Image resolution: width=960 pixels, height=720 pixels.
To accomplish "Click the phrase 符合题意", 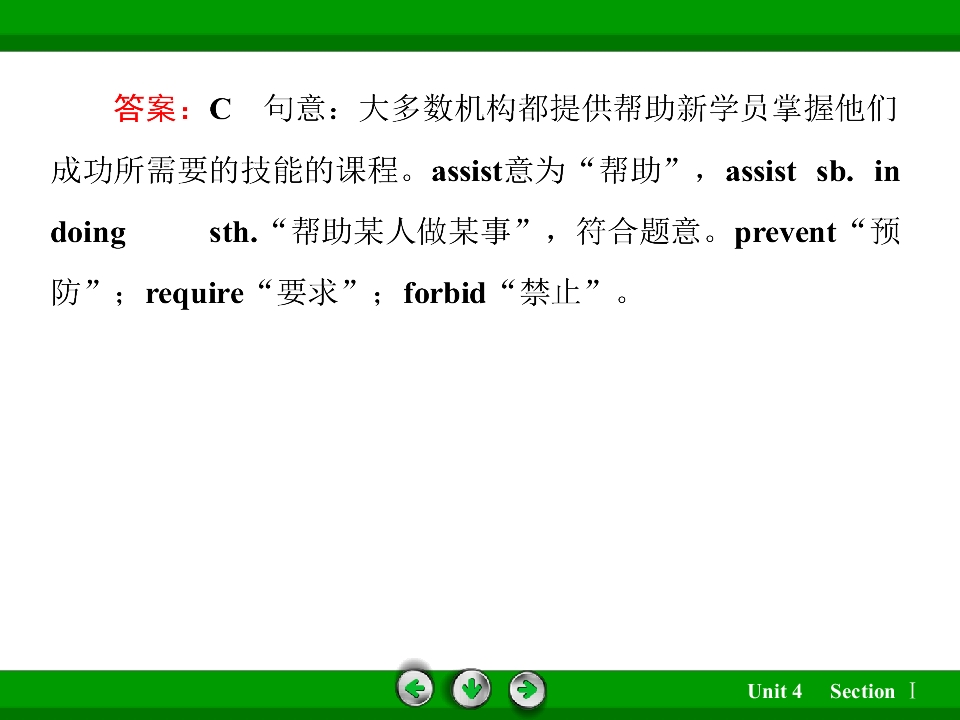I will click(638, 231).
